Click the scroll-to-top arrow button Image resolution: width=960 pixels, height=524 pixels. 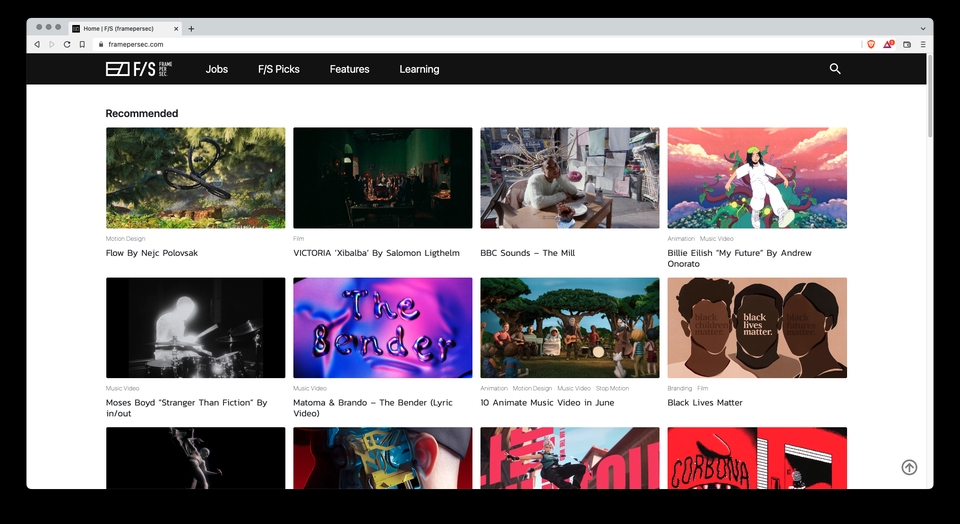click(909, 467)
